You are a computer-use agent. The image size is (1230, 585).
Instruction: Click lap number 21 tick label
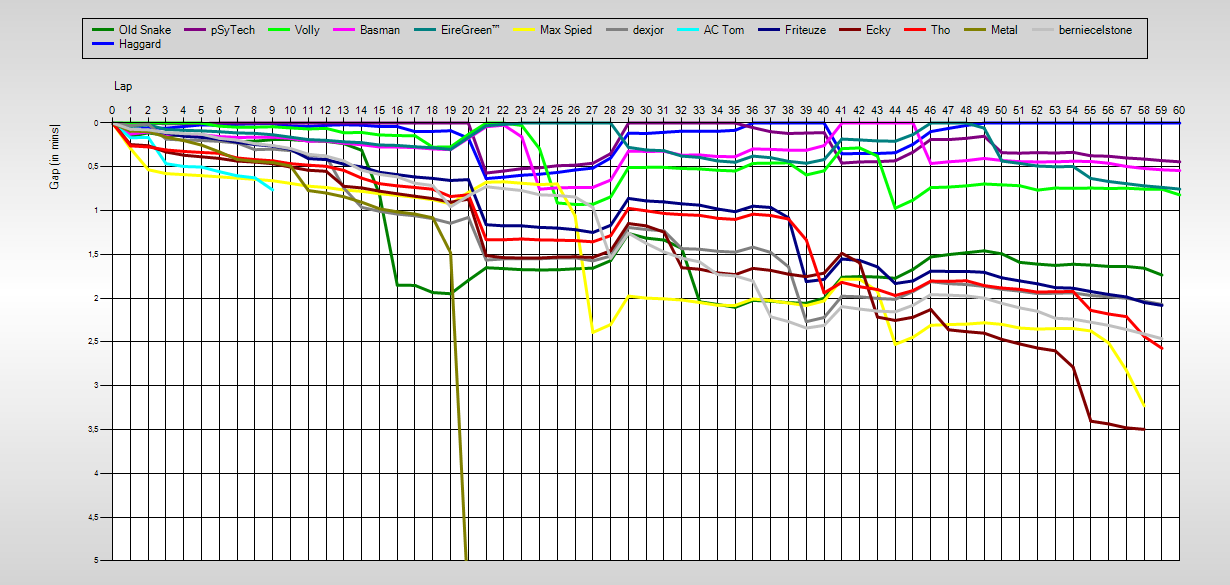(x=486, y=109)
